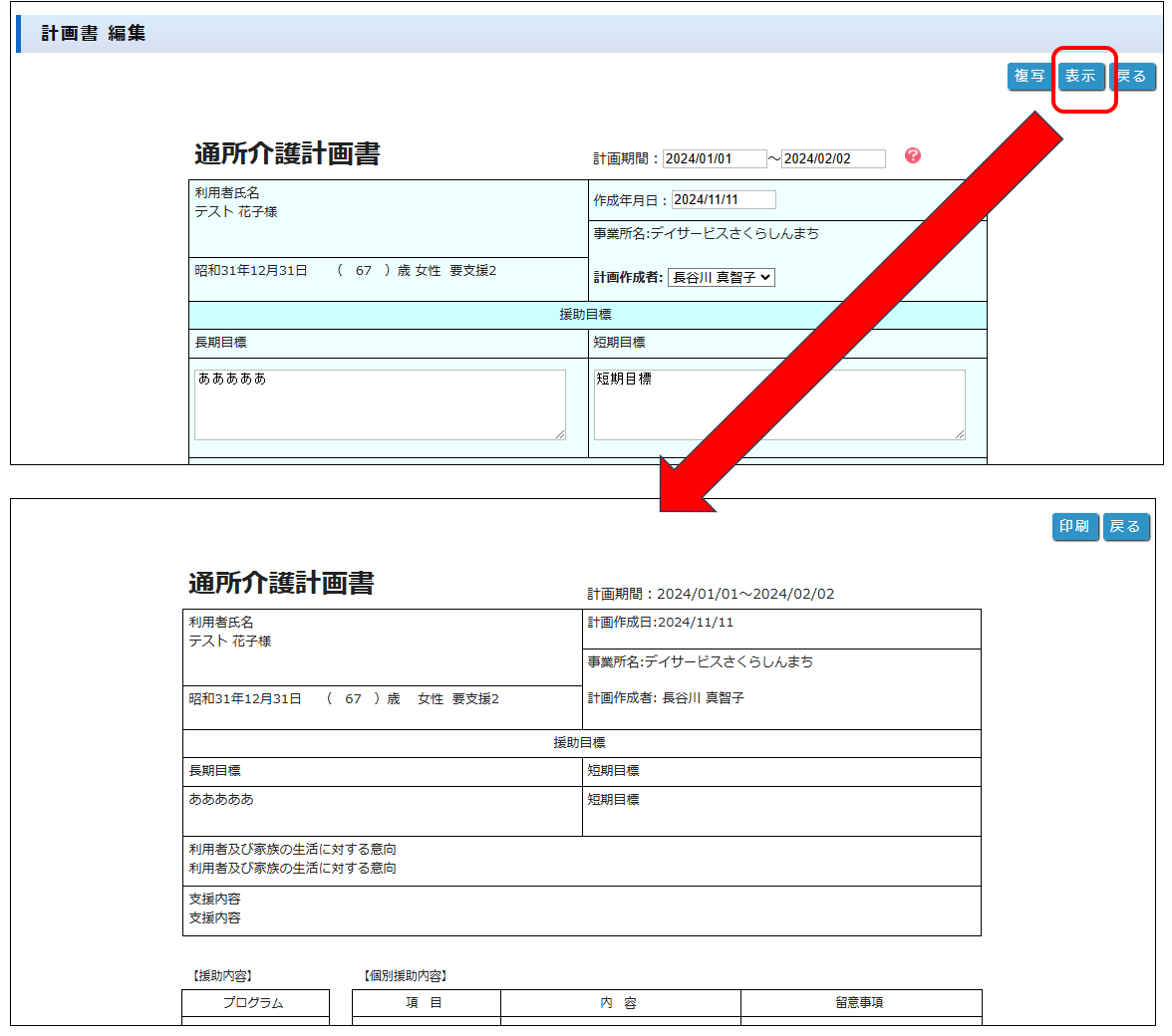Click the cyan 援助目標 header in edit form

[x=586, y=315]
